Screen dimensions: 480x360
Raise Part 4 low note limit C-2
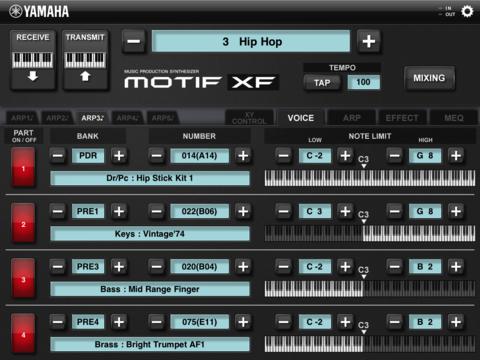tap(345, 322)
